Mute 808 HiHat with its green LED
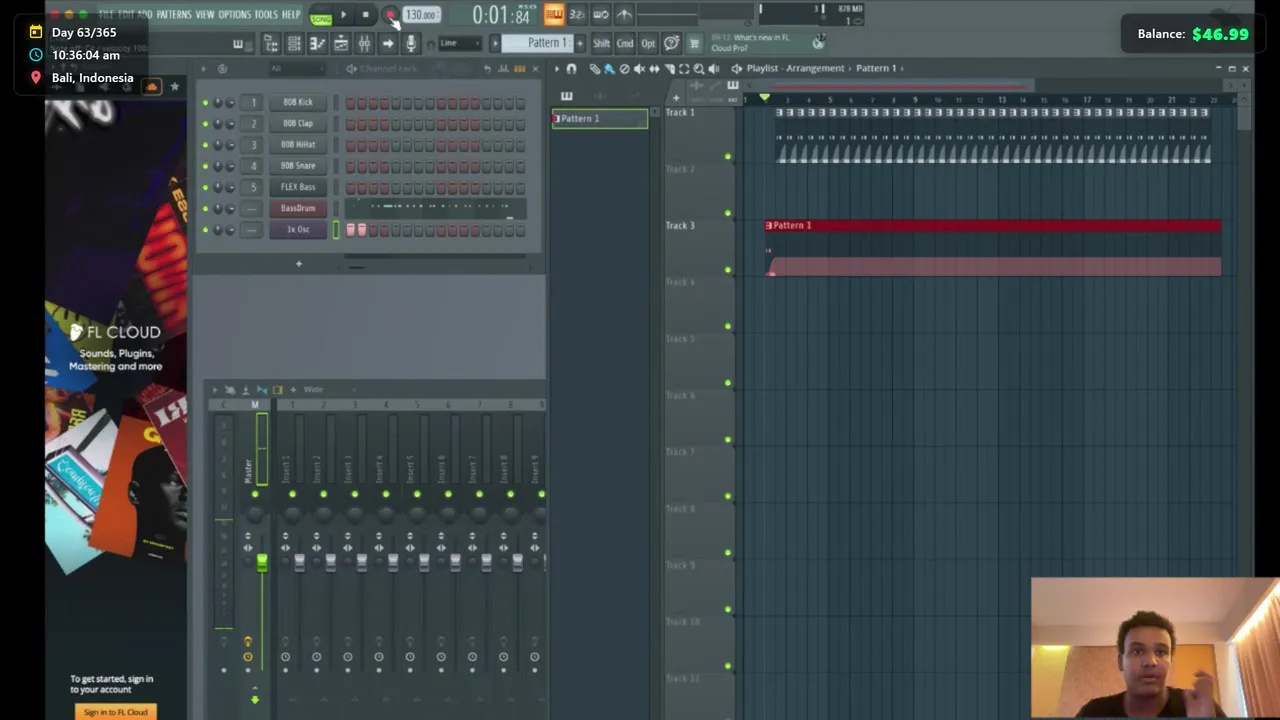1280x720 pixels. tap(205, 144)
